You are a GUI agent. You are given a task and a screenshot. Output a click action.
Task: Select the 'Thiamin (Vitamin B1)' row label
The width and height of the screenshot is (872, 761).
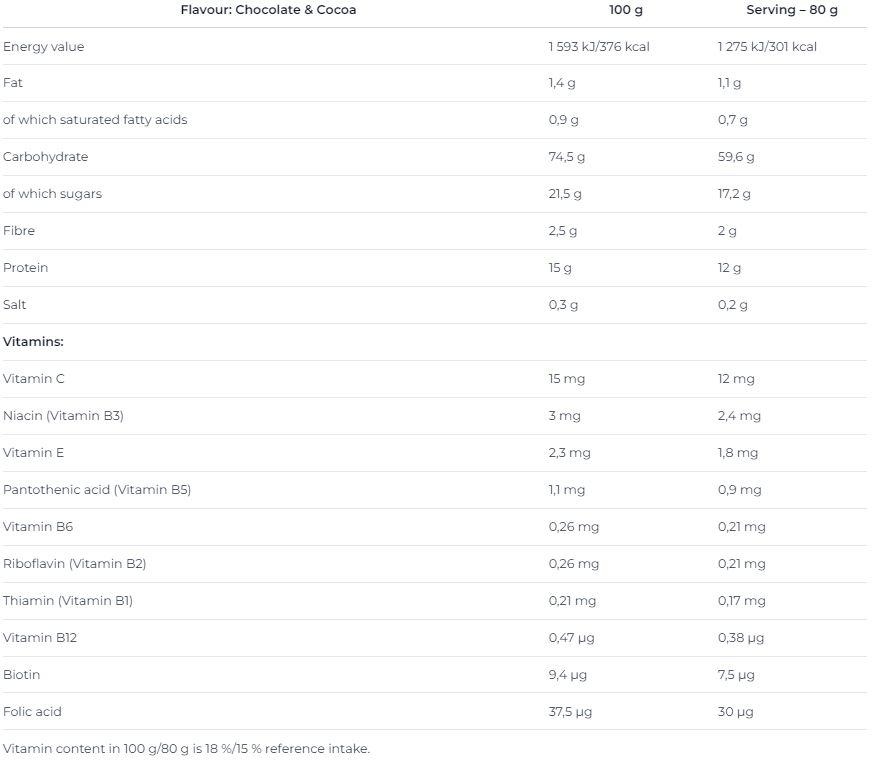click(x=68, y=601)
